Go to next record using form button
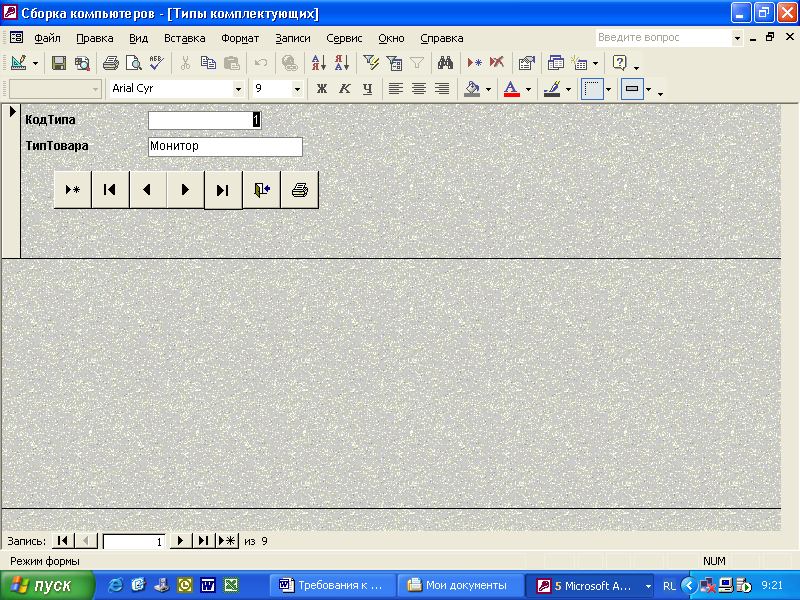The height and width of the screenshot is (600, 800). click(186, 190)
